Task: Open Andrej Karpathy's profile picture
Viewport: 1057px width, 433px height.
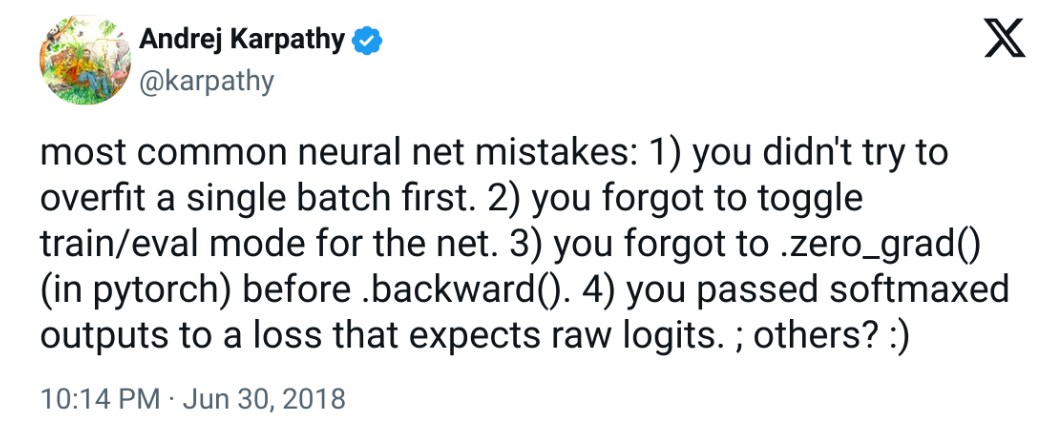Action: point(79,63)
